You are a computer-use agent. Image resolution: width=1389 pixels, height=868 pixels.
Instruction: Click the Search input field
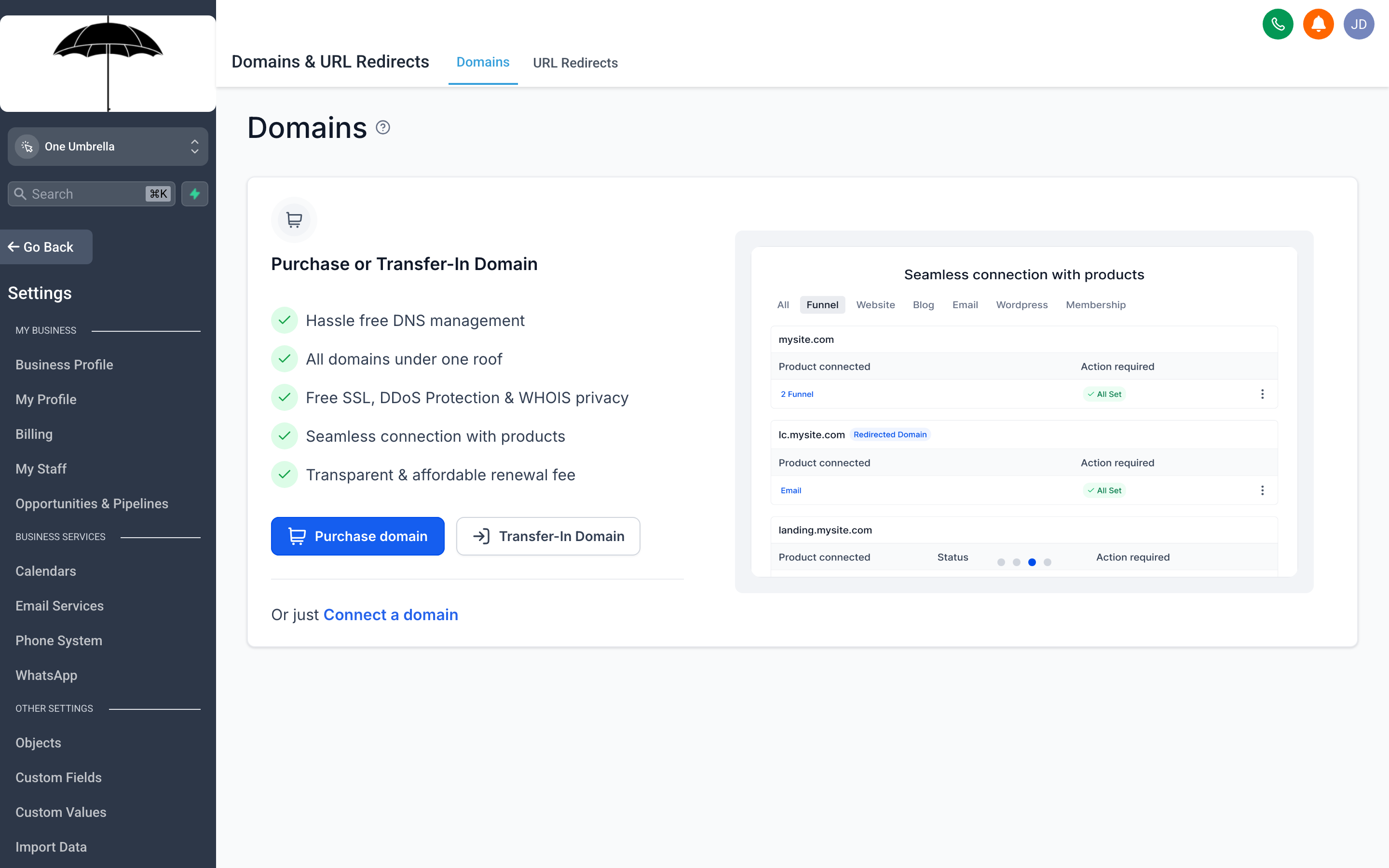tap(92, 194)
